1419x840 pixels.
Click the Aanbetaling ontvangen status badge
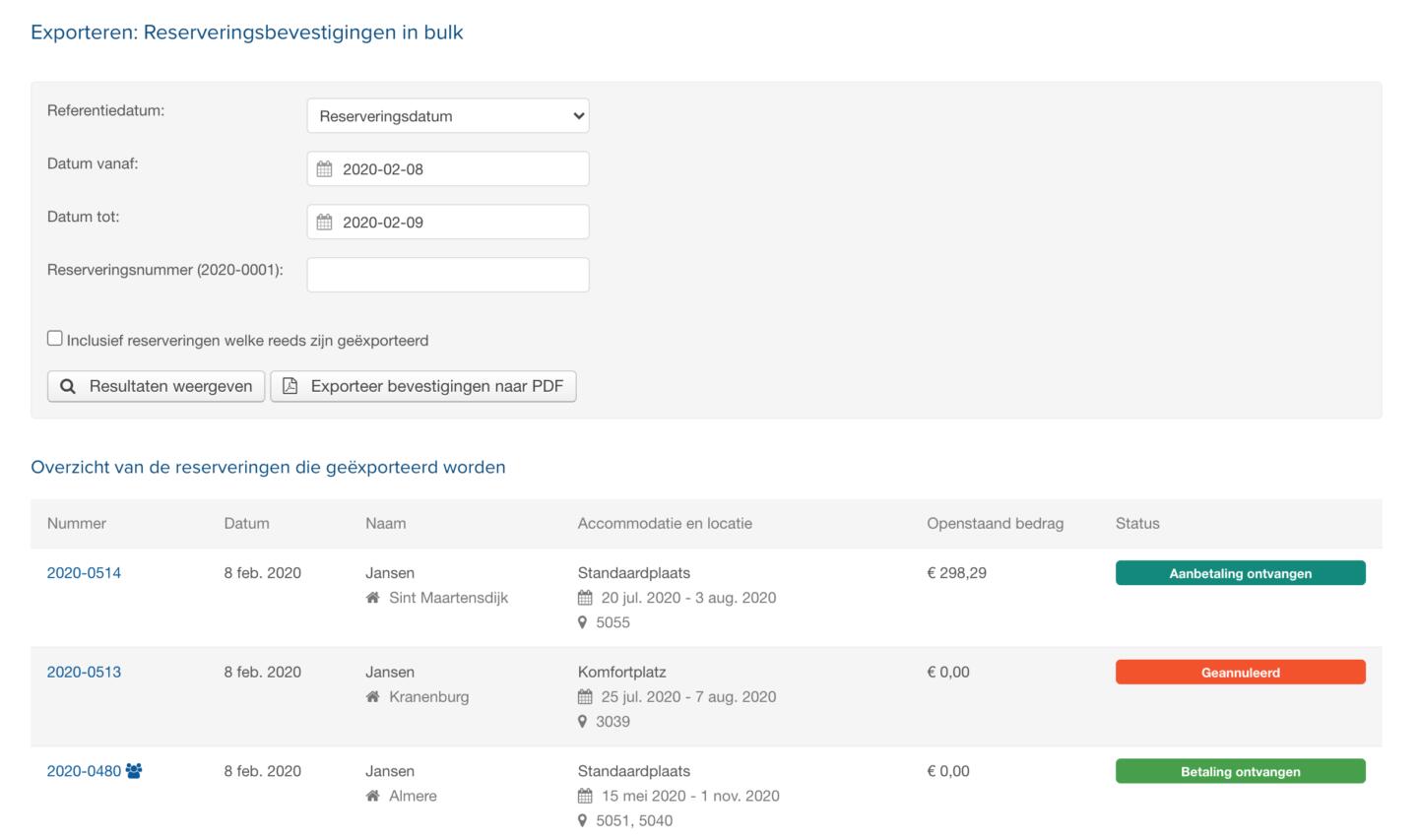1240,573
